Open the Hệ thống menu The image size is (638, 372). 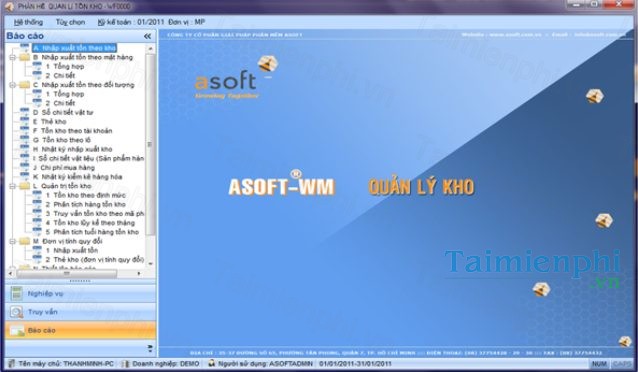[28, 22]
